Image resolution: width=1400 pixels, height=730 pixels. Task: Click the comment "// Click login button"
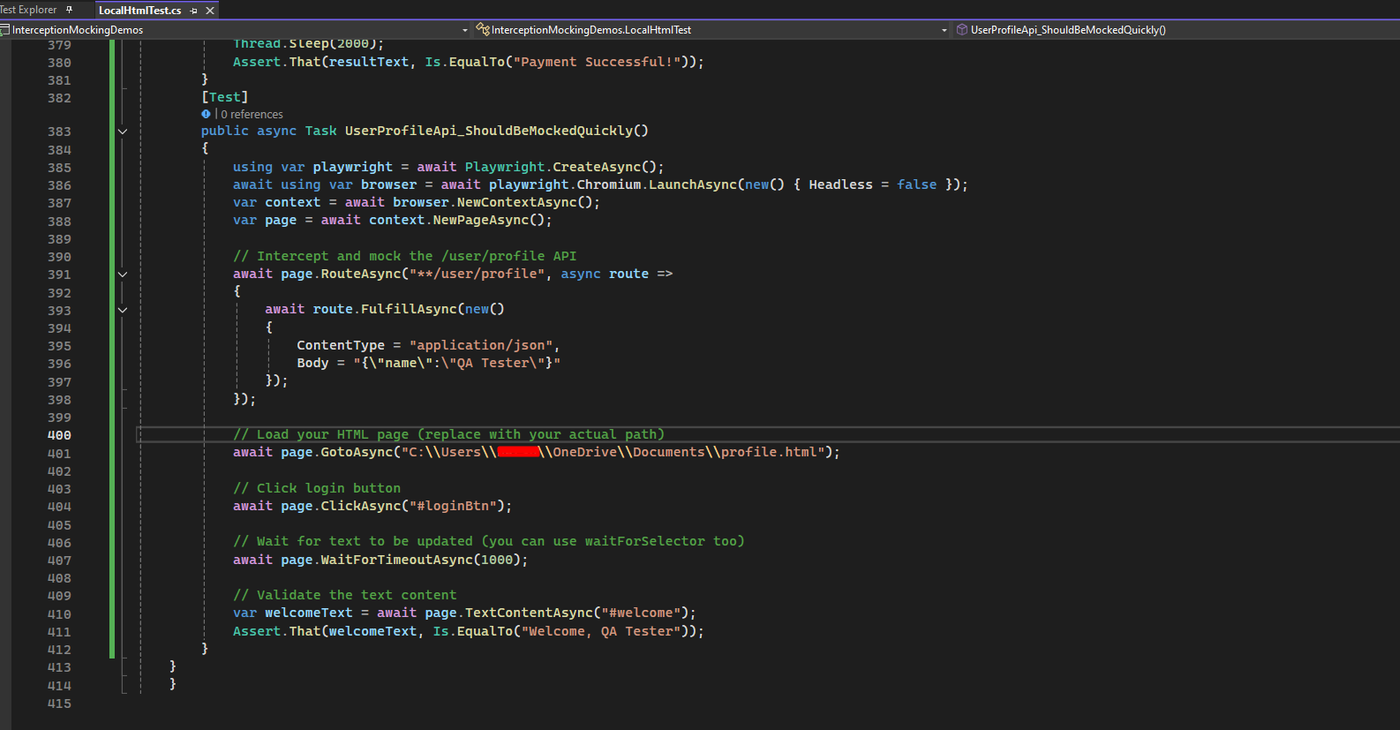pos(317,488)
